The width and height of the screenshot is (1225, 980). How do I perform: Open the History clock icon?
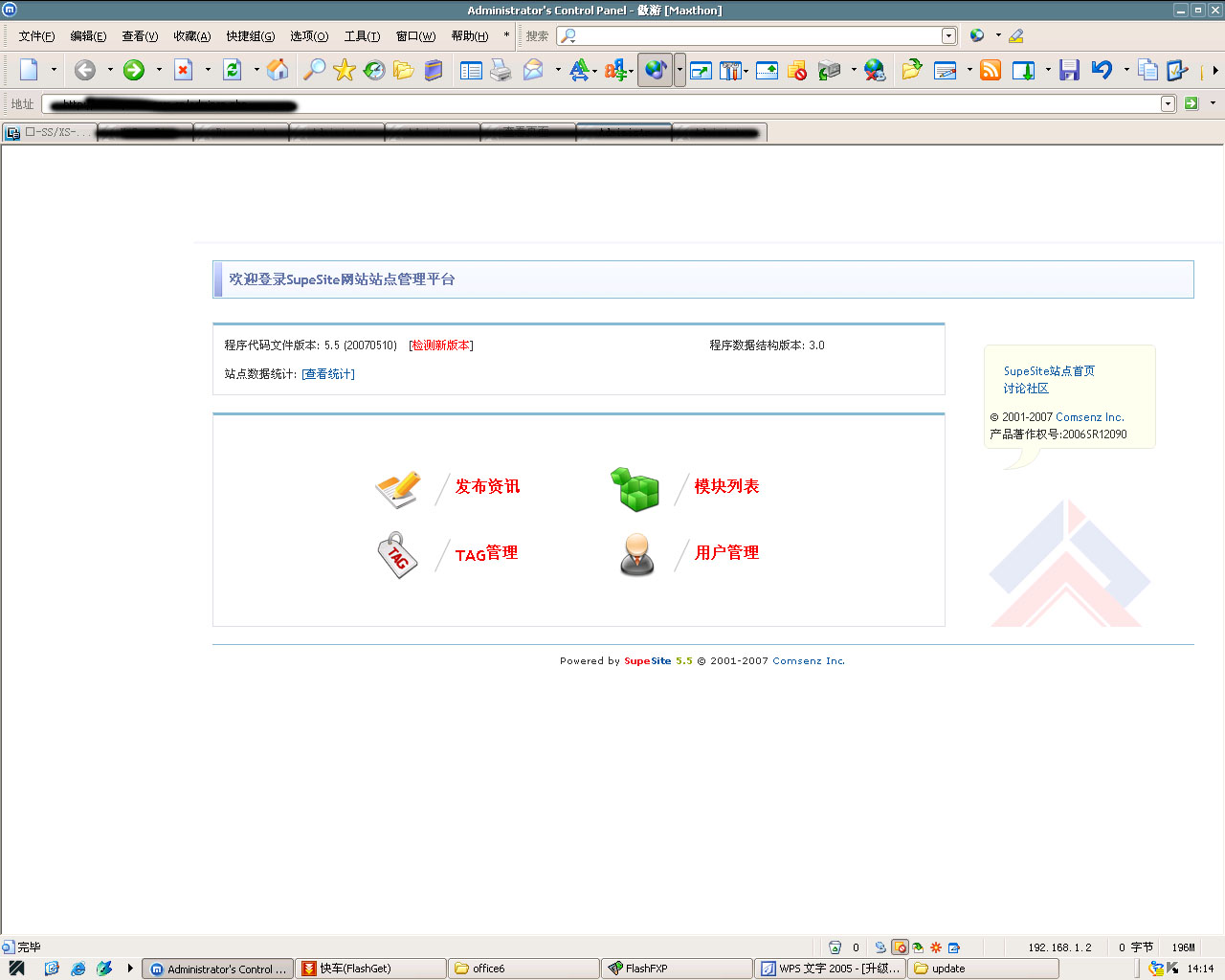(374, 70)
